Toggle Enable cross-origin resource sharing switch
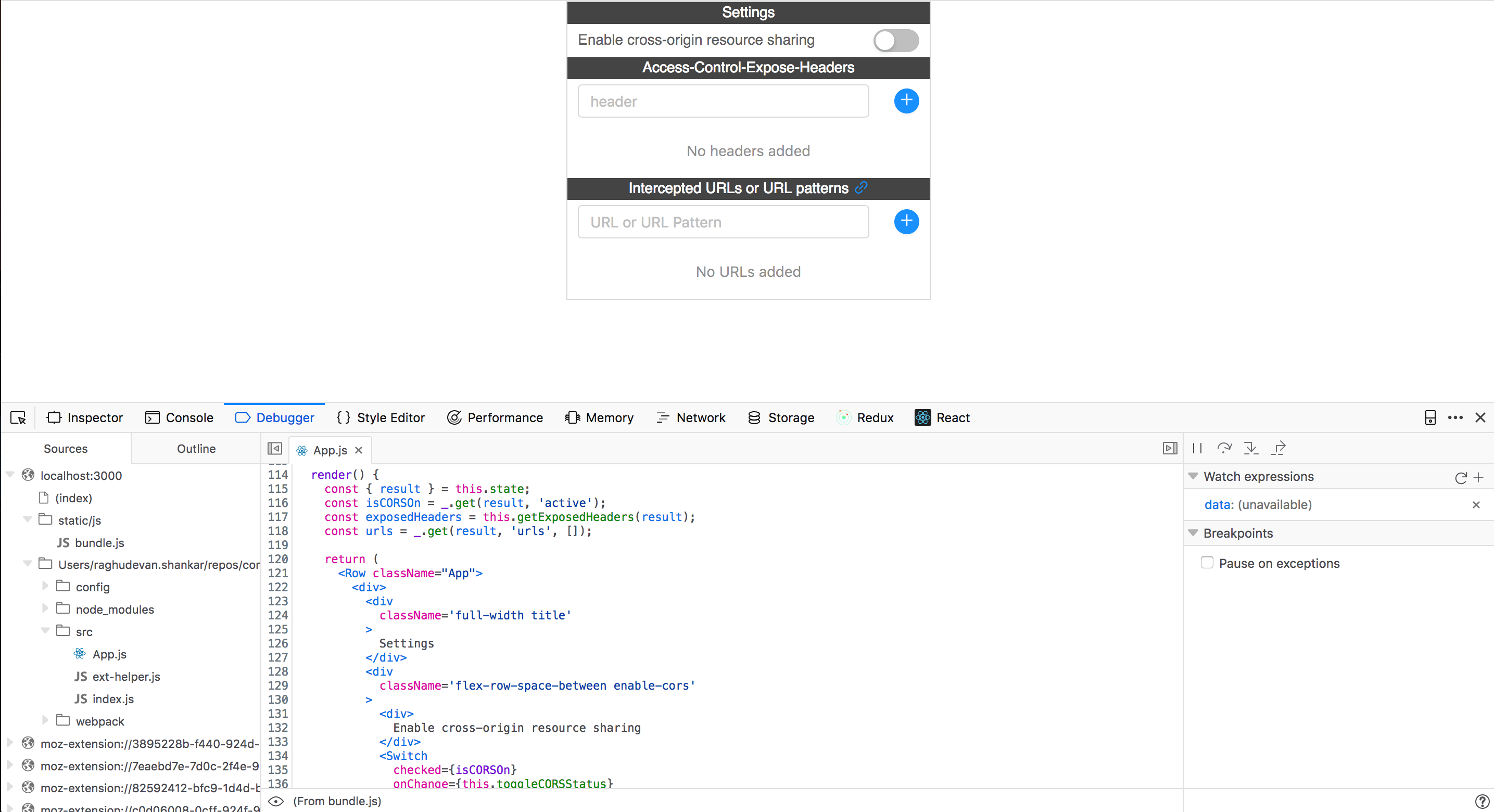1494x812 pixels. [895, 40]
